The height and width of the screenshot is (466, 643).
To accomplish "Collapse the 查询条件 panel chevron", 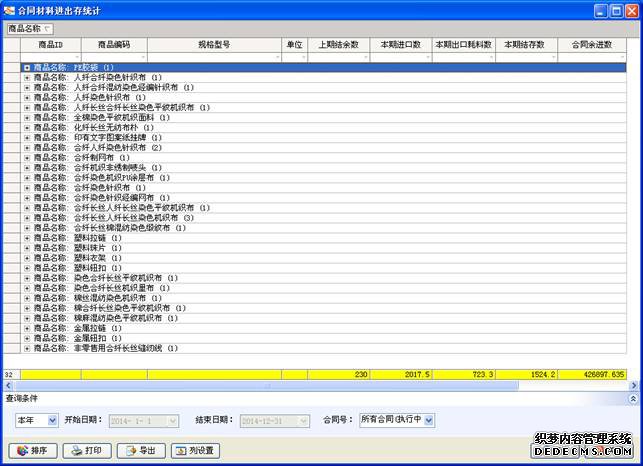I will [631, 398].
